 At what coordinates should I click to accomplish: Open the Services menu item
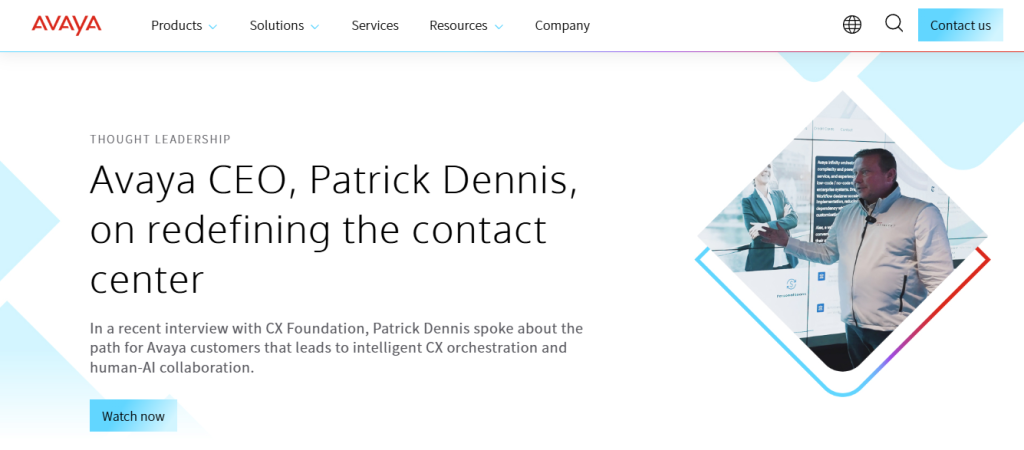pyautogui.click(x=375, y=26)
